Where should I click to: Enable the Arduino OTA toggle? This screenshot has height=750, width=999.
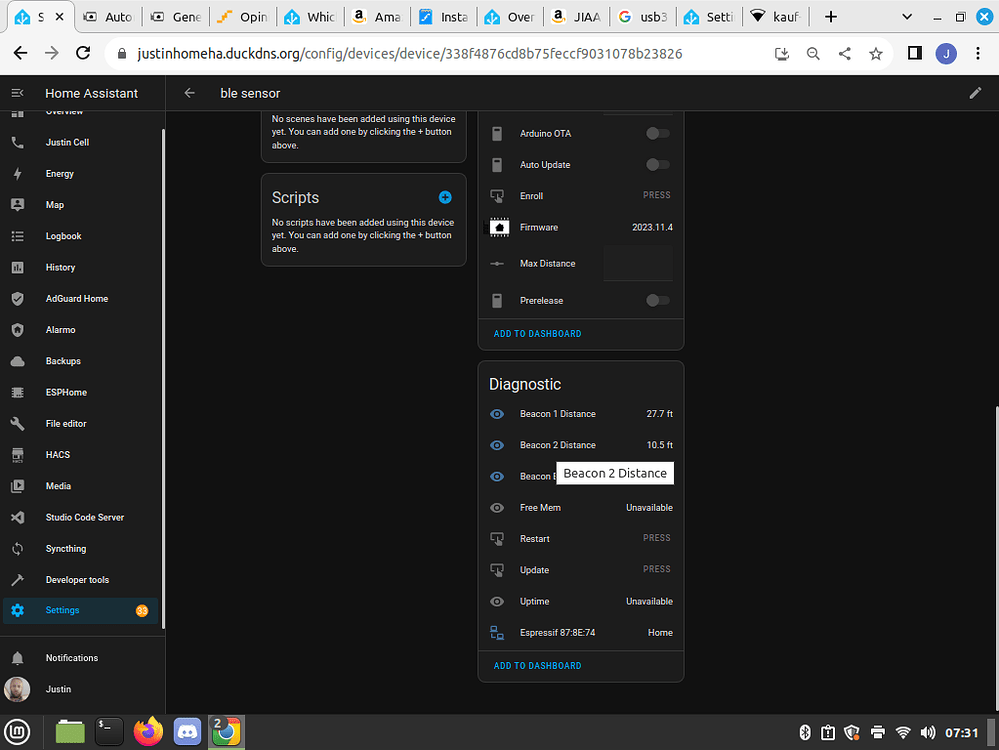[657, 133]
